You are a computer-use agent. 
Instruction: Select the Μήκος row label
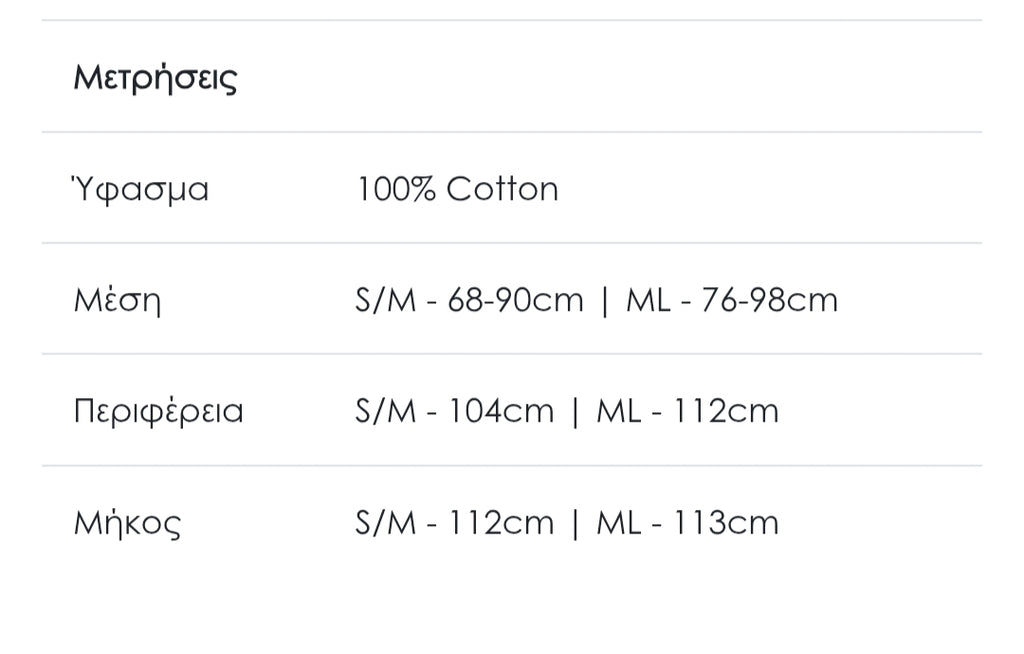127,523
